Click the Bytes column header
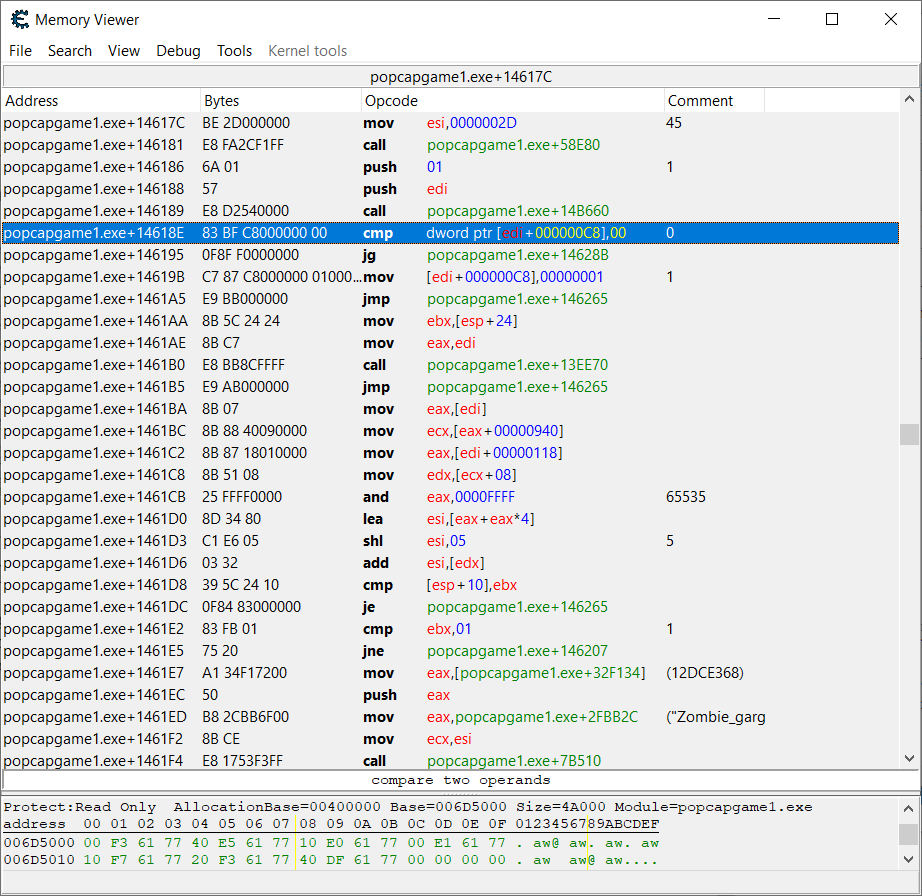The height and width of the screenshot is (896, 922). coord(280,101)
